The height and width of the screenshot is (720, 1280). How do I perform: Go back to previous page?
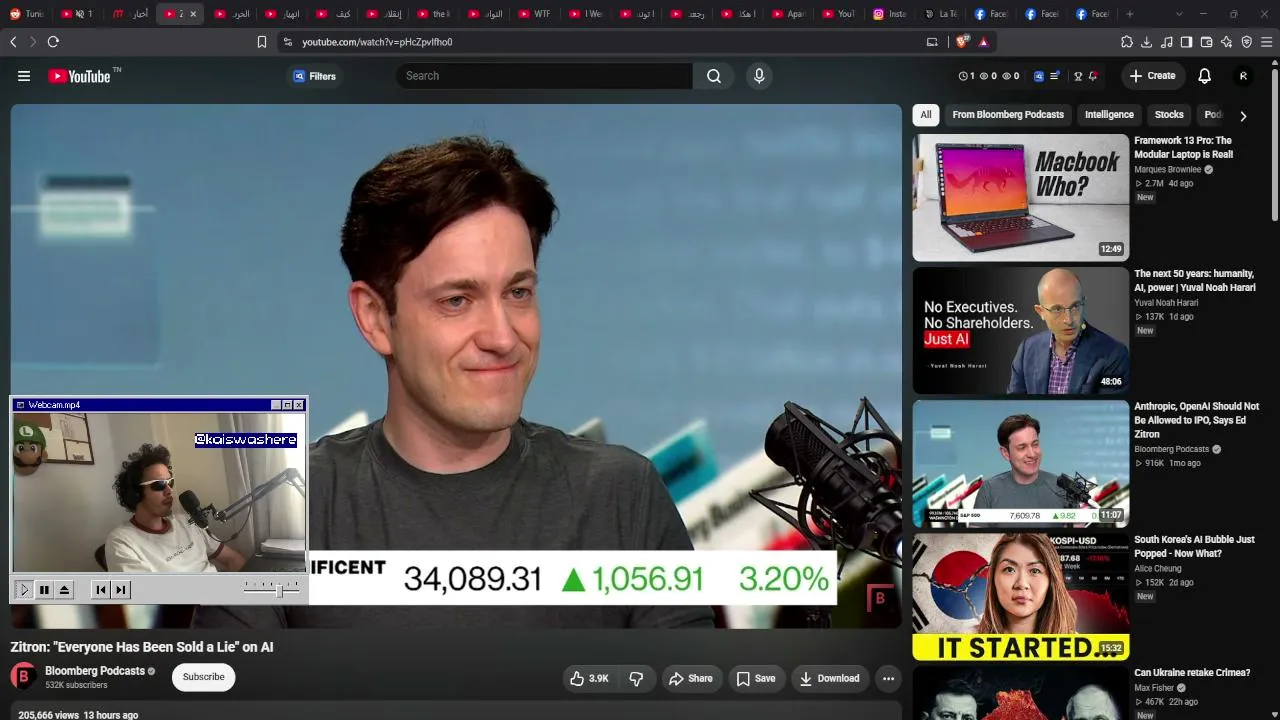coord(13,42)
